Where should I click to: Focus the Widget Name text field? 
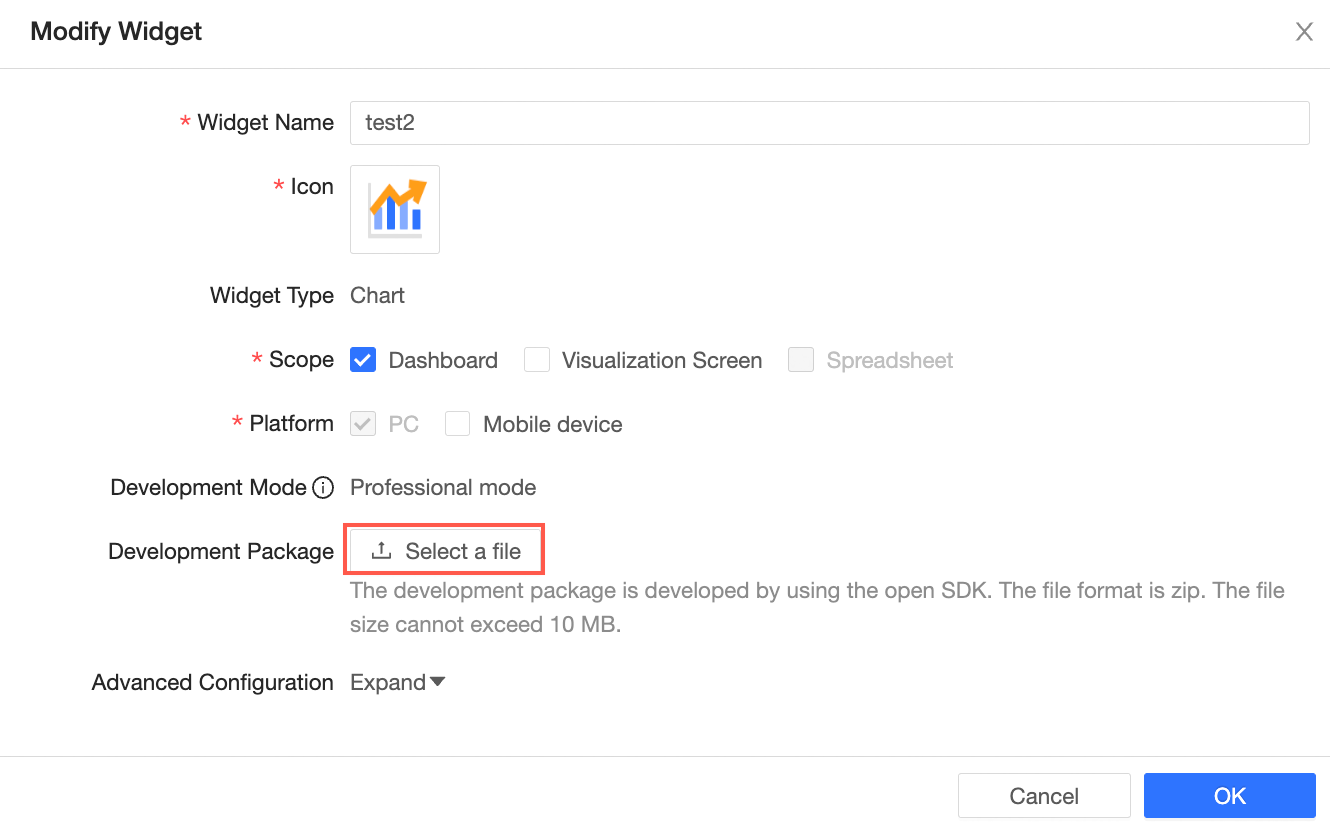pyautogui.click(x=828, y=123)
